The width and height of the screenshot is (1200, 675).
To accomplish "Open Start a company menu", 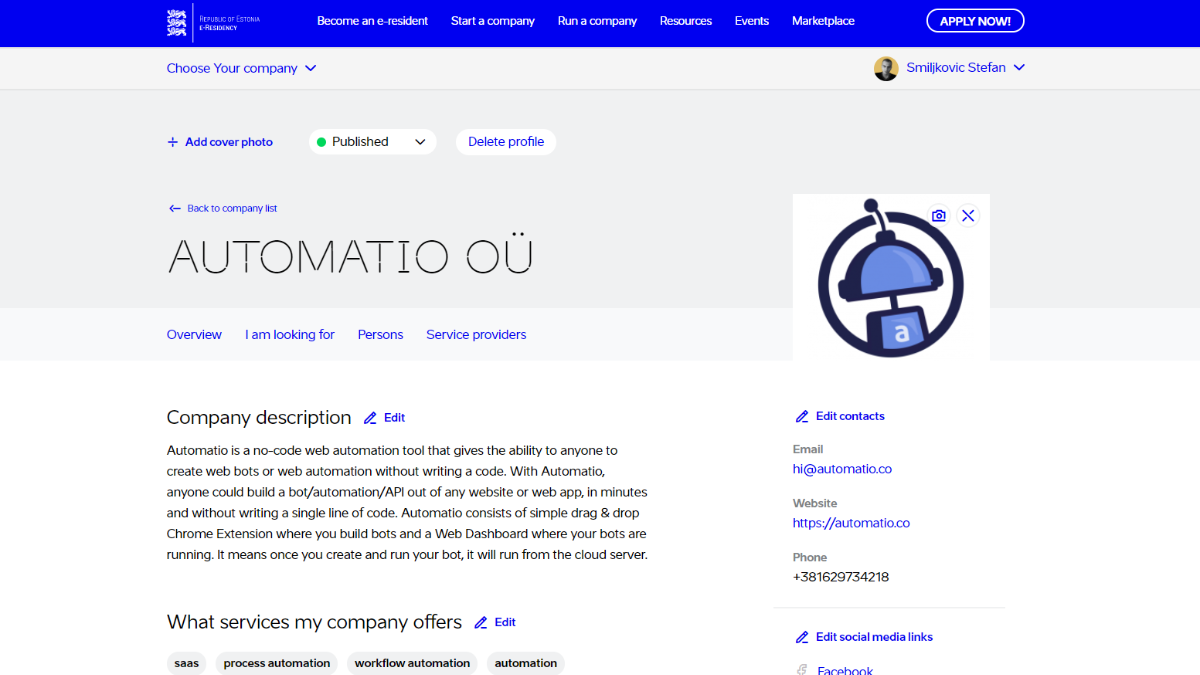I will (x=493, y=21).
